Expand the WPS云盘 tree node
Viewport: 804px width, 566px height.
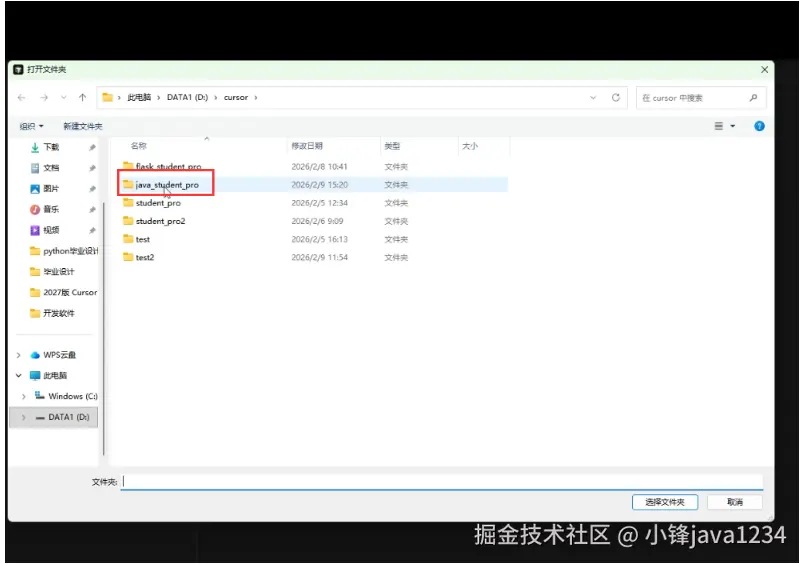[x=18, y=355]
